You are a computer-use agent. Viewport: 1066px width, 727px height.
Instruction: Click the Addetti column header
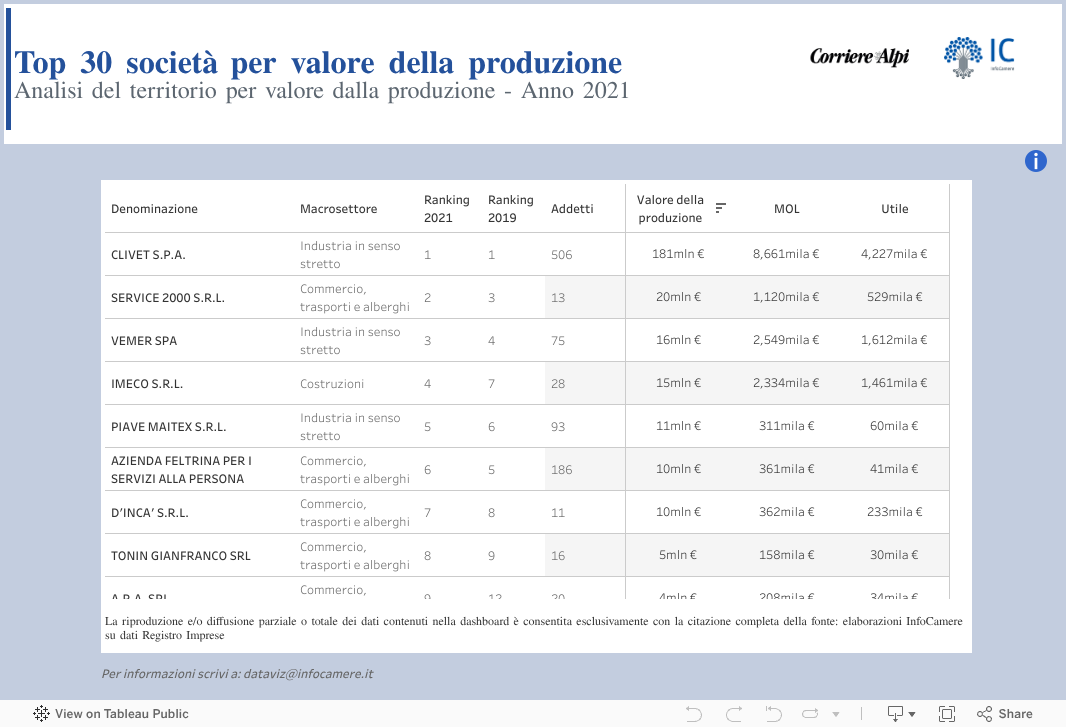pos(572,209)
